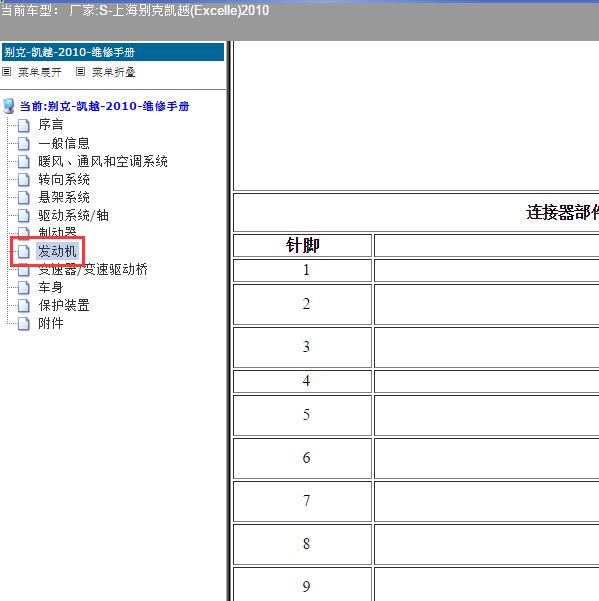Viewport: 599px width, 601px height.
Task: Open the 序言 chapter
Action: click(x=51, y=125)
